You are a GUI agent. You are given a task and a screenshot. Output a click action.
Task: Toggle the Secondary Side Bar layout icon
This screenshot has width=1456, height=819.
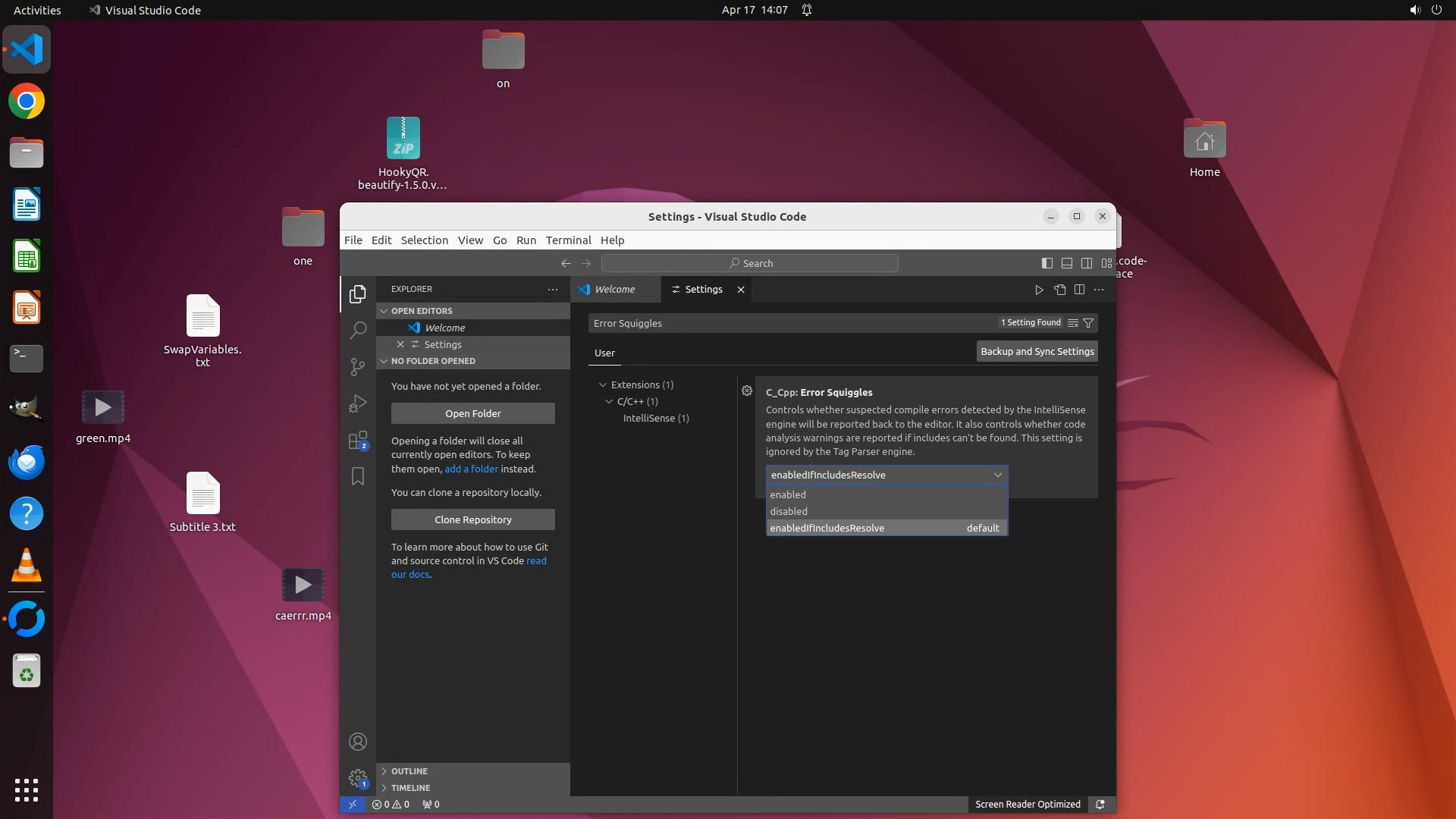[x=1086, y=263]
